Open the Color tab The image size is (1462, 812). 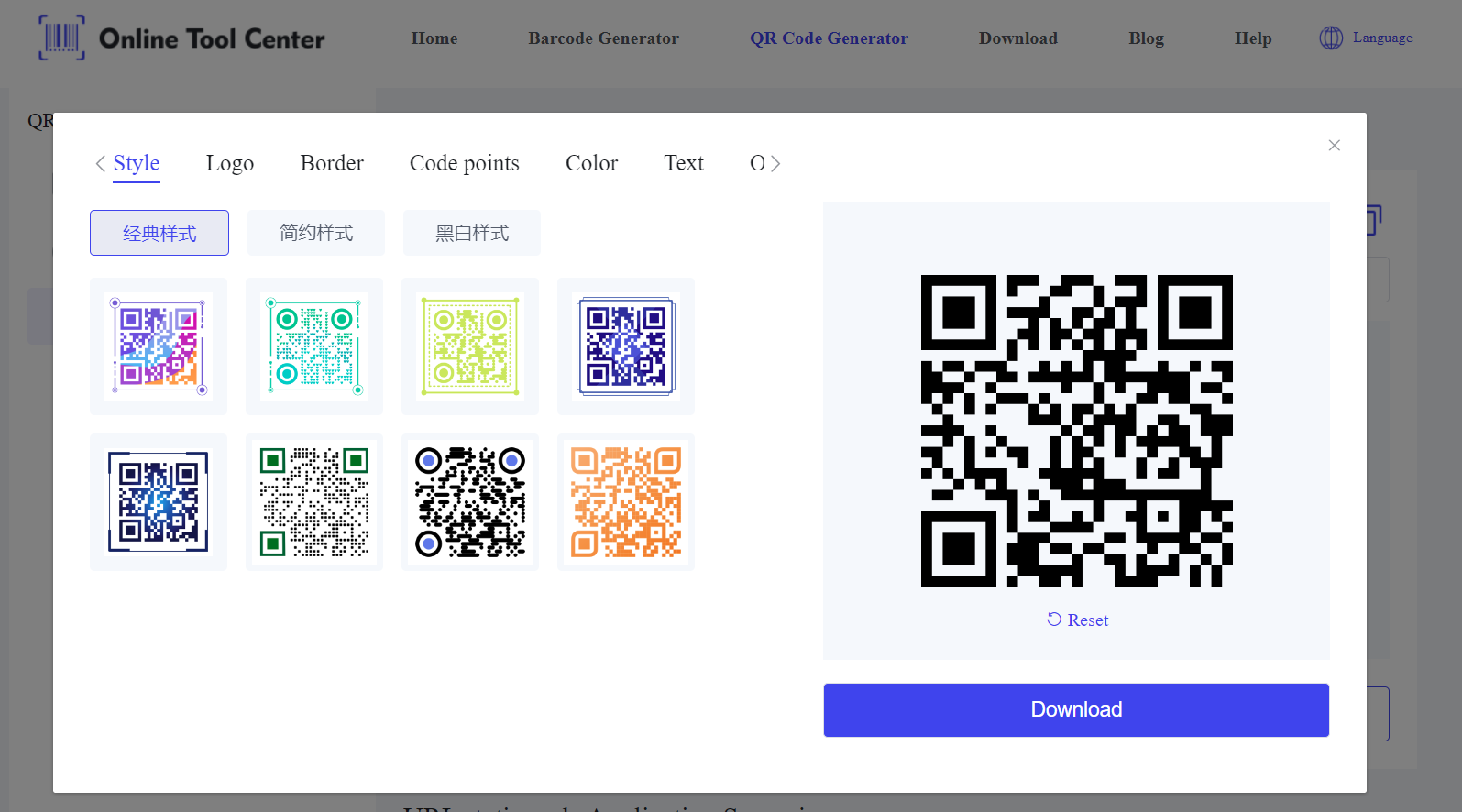(x=591, y=163)
